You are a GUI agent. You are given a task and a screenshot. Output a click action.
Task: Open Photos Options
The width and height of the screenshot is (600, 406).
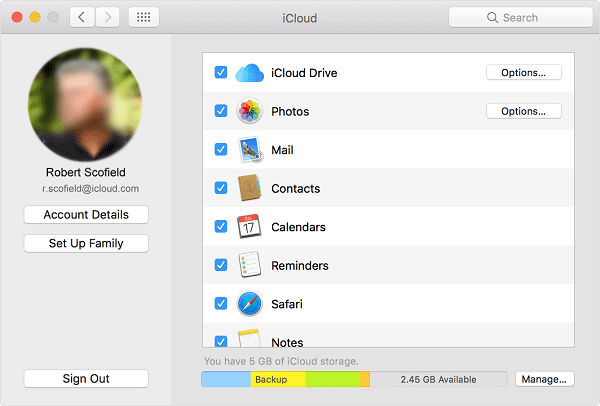pos(523,111)
